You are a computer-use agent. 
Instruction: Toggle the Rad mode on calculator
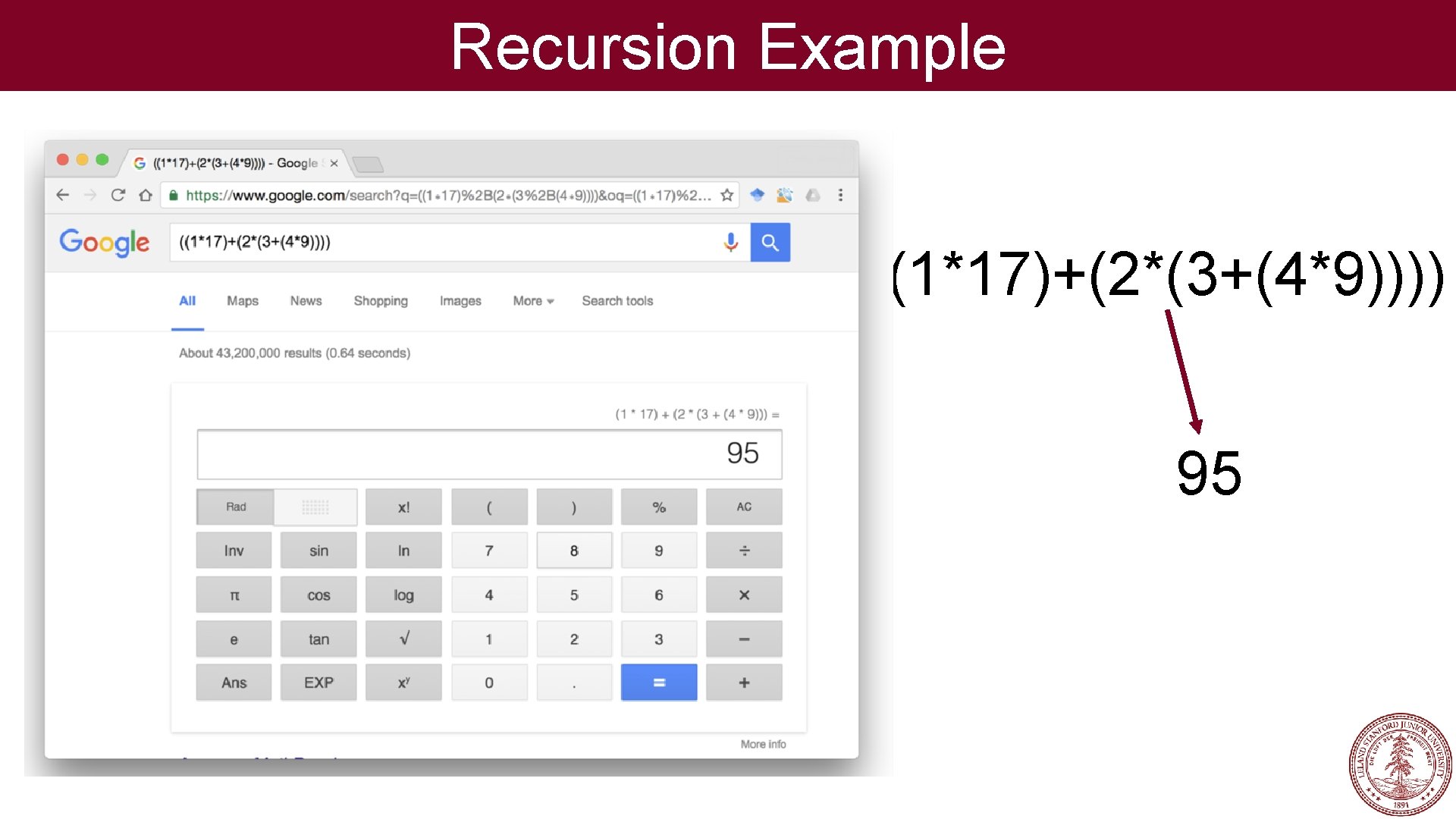point(237,507)
